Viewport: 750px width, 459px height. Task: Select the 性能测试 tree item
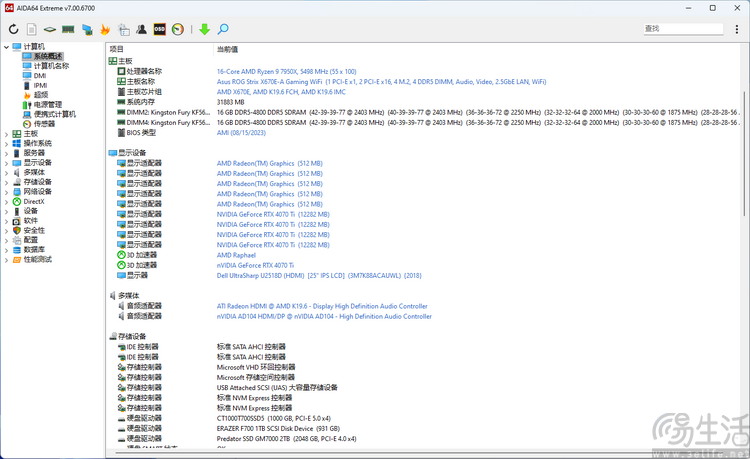click(38, 260)
